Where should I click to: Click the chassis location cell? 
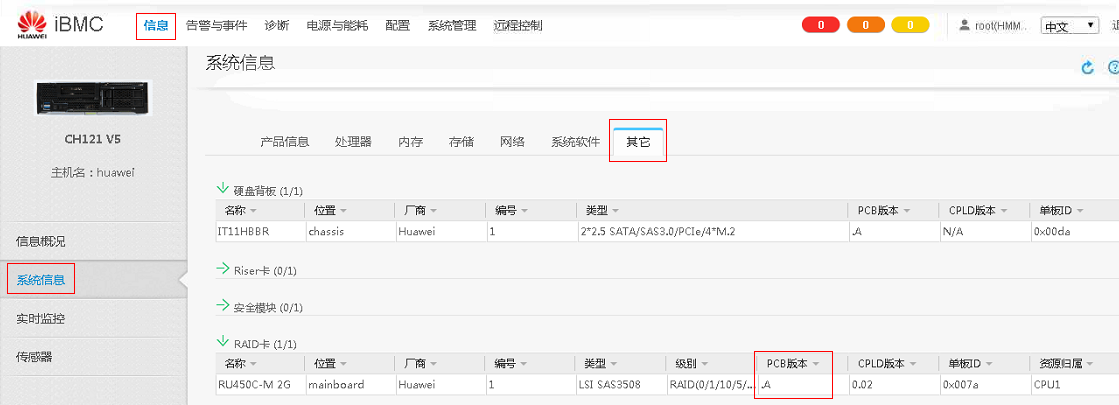point(349,231)
